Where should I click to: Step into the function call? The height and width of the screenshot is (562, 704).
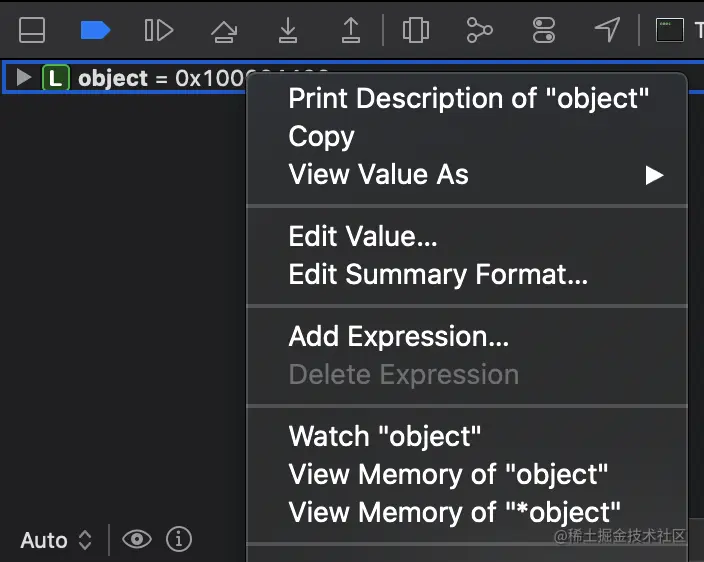pyautogui.click(x=288, y=30)
